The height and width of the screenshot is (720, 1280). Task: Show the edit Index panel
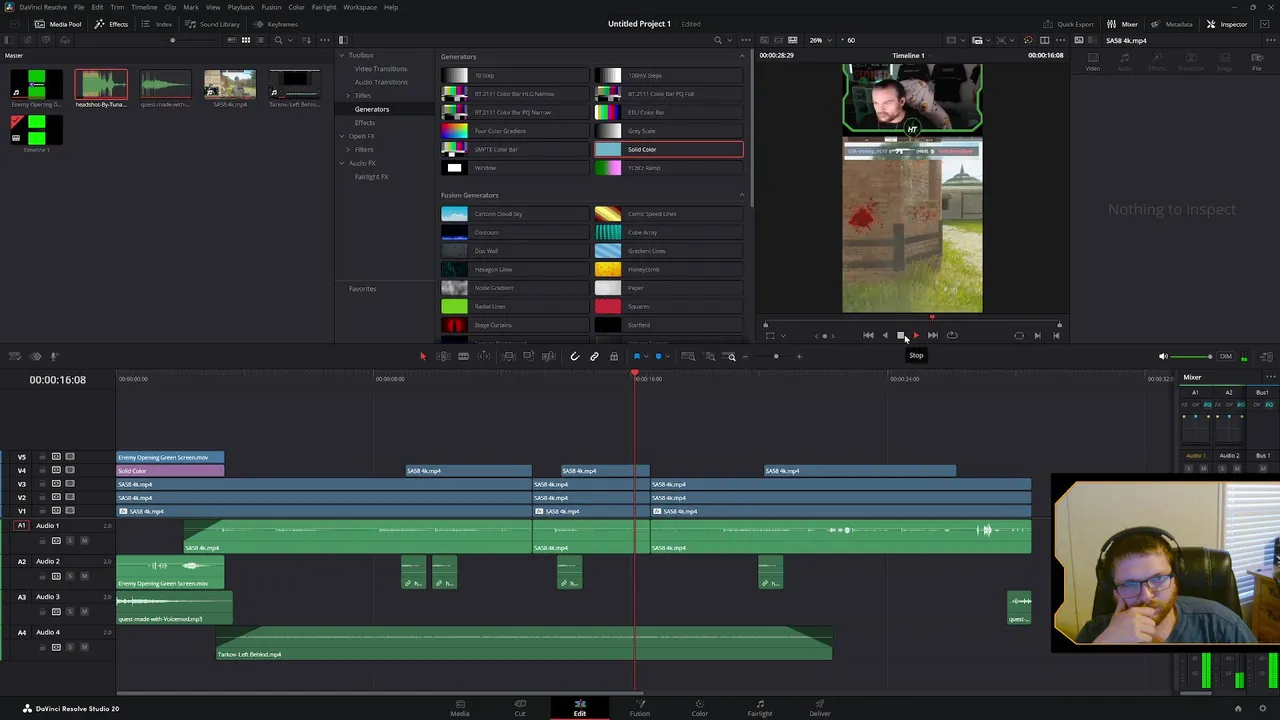(x=157, y=24)
